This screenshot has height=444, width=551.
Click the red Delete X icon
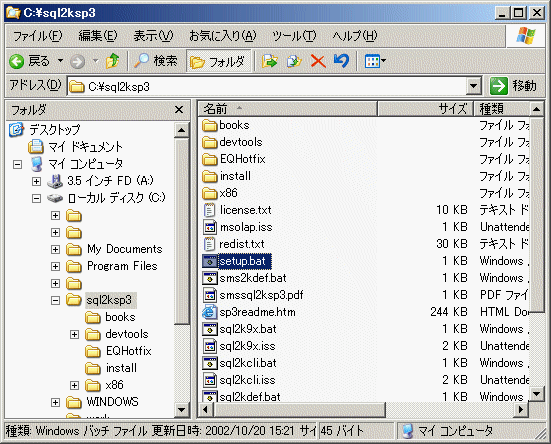pos(318,61)
